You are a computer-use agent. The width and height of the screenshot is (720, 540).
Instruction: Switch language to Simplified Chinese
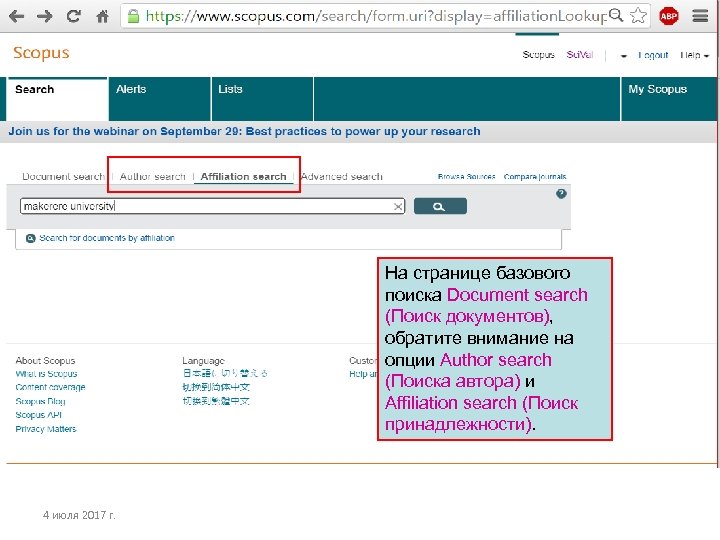pyautogui.click(x=216, y=387)
